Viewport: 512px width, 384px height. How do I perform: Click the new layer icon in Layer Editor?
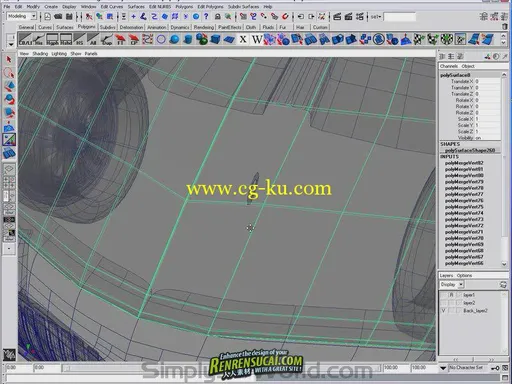(503, 285)
